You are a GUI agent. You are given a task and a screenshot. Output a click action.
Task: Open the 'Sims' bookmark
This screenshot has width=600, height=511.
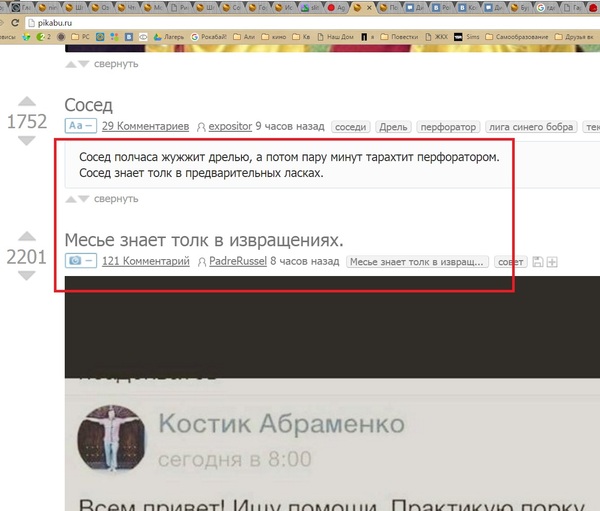point(466,37)
